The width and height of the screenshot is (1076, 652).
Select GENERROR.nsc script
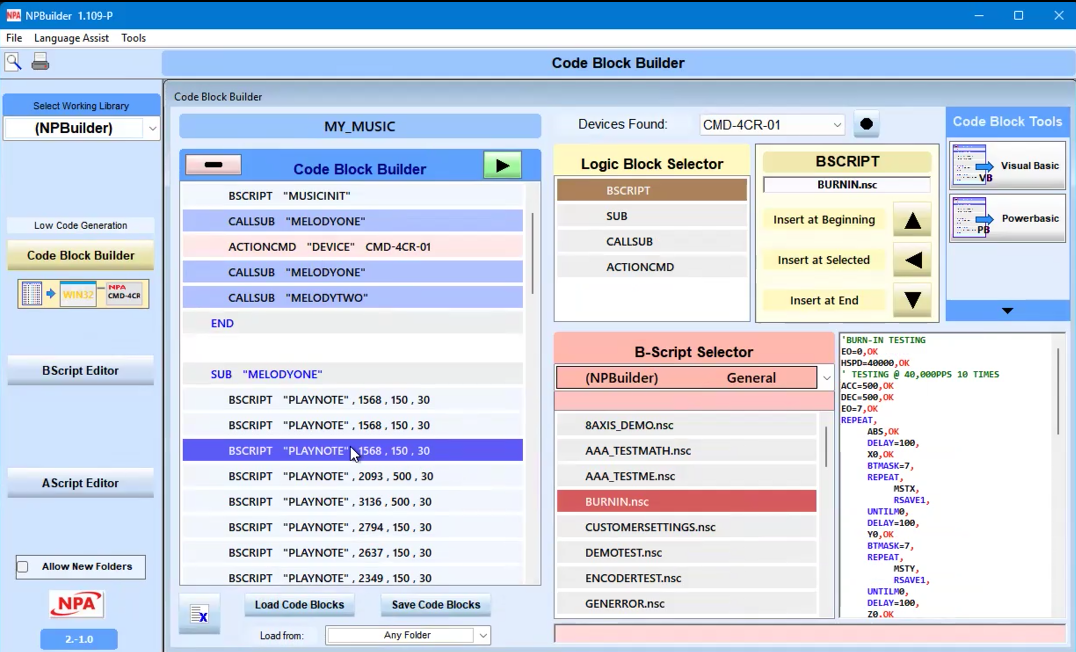686,604
